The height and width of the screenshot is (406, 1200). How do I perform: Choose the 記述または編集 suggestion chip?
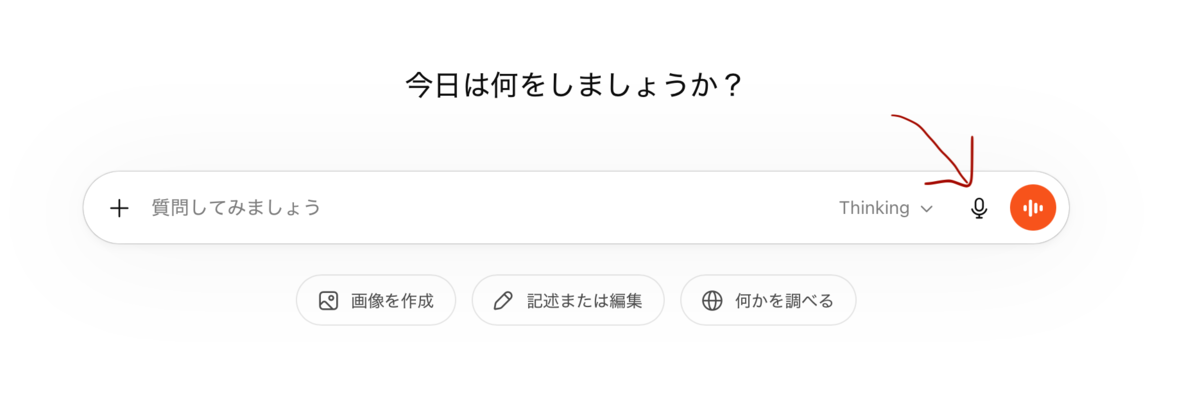[568, 300]
